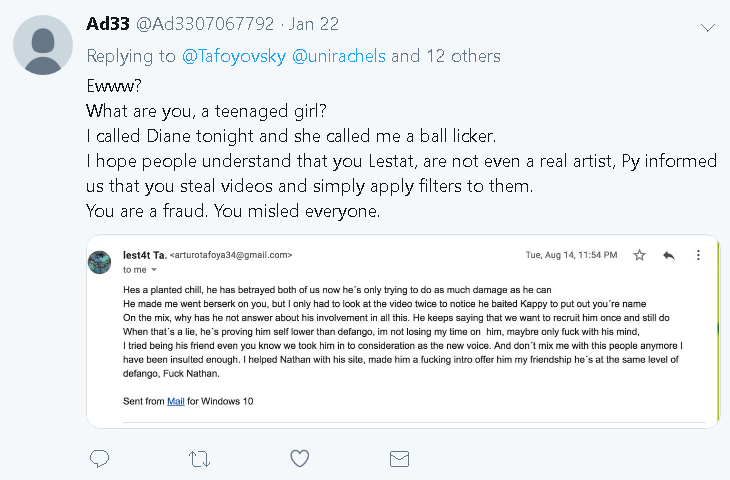Like the tweet with the heart icon
The width and height of the screenshot is (730, 480).
299,459
